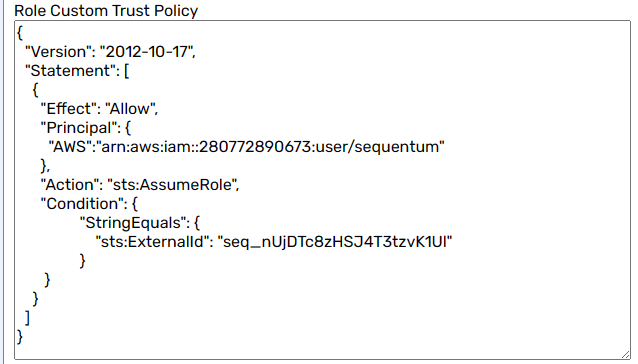Click the seq_nUjDTc8zHSJ4T3tzvK1UI external ID value

click(x=335, y=242)
